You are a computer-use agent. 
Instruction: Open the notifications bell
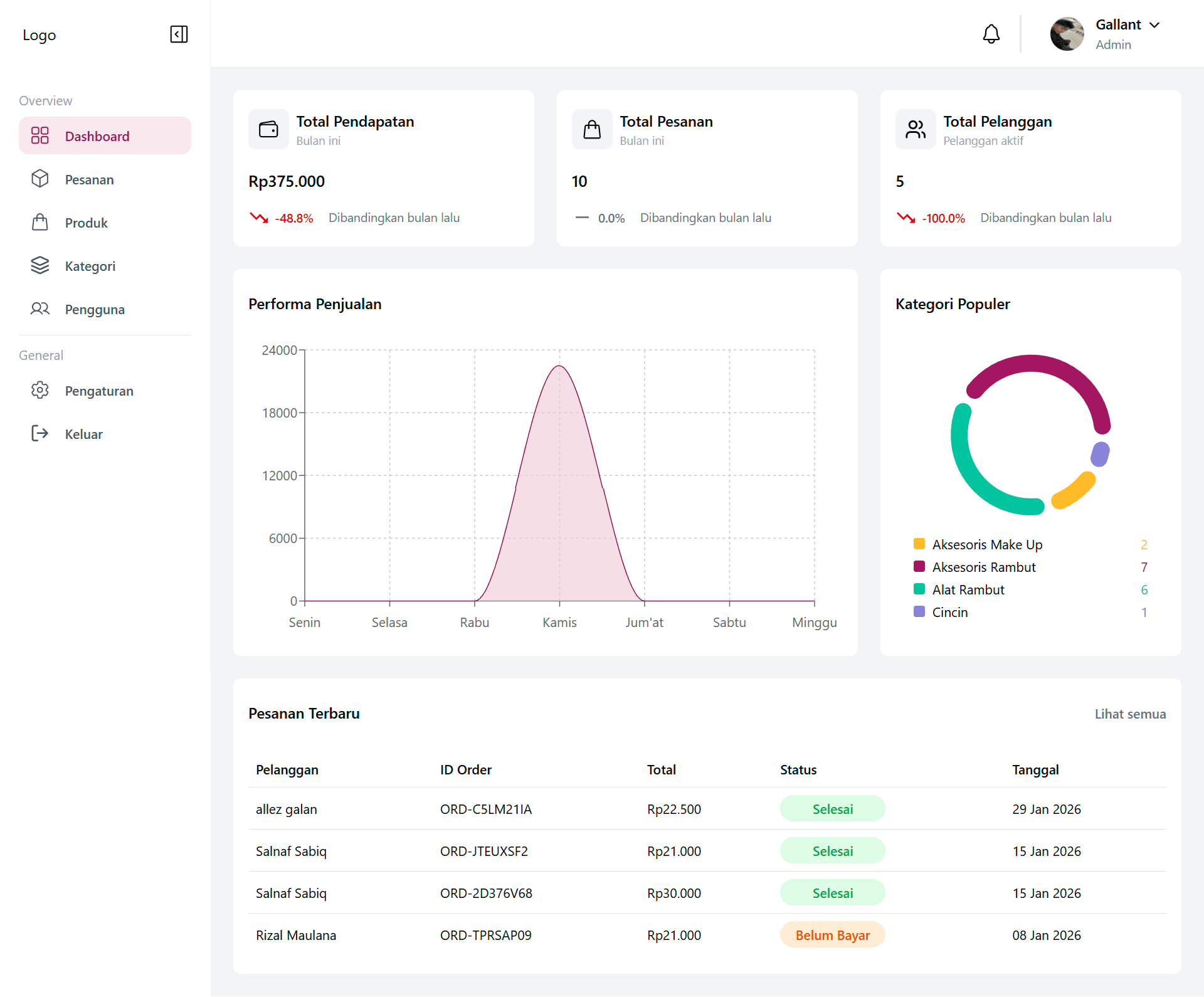pyautogui.click(x=991, y=34)
